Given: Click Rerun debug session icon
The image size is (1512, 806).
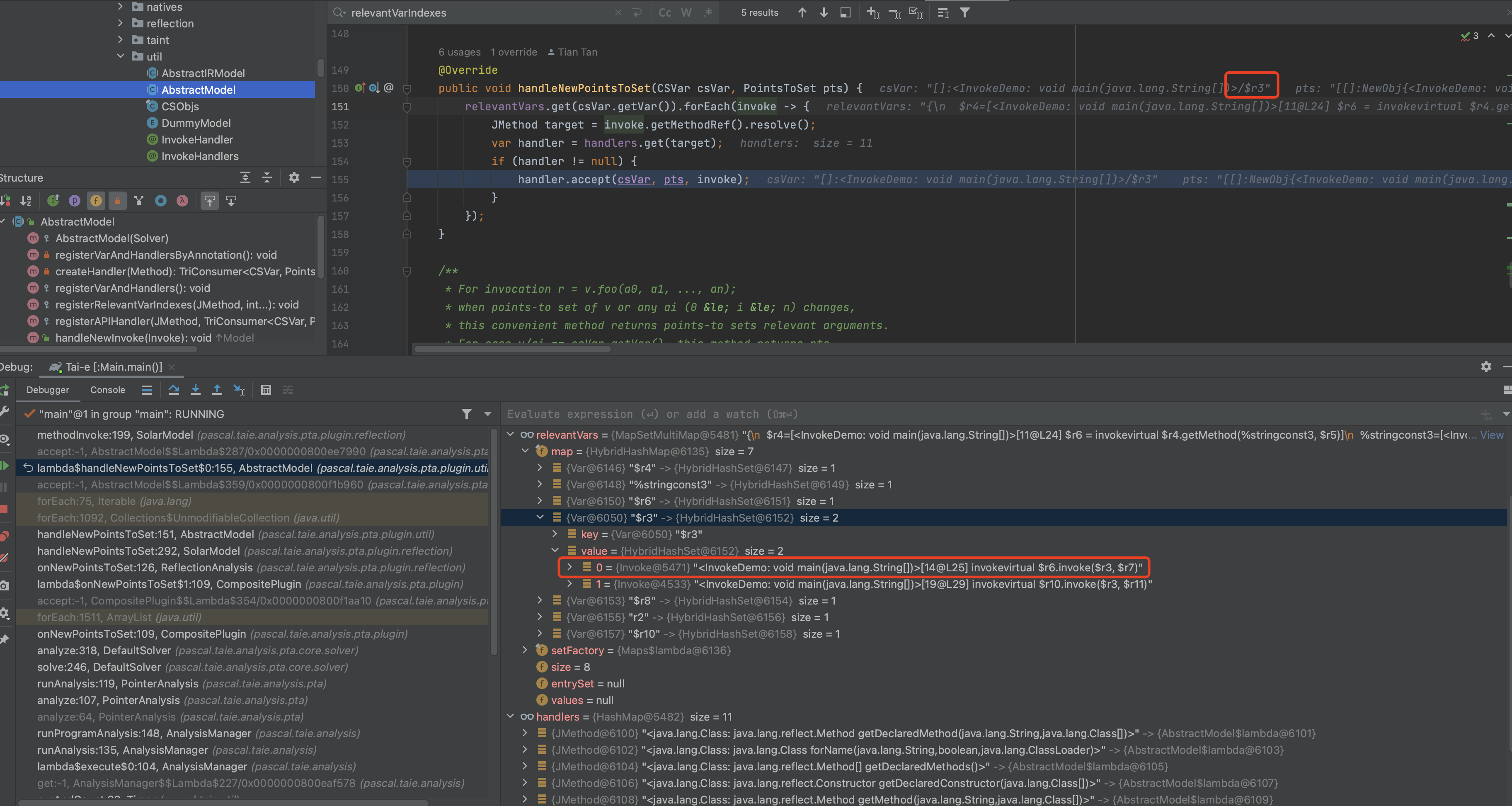Looking at the screenshot, I should click(x=4, y=390).
